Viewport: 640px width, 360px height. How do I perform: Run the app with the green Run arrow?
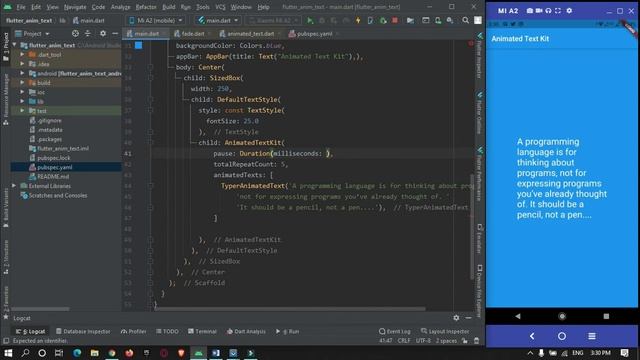click(x=310, y=20)
